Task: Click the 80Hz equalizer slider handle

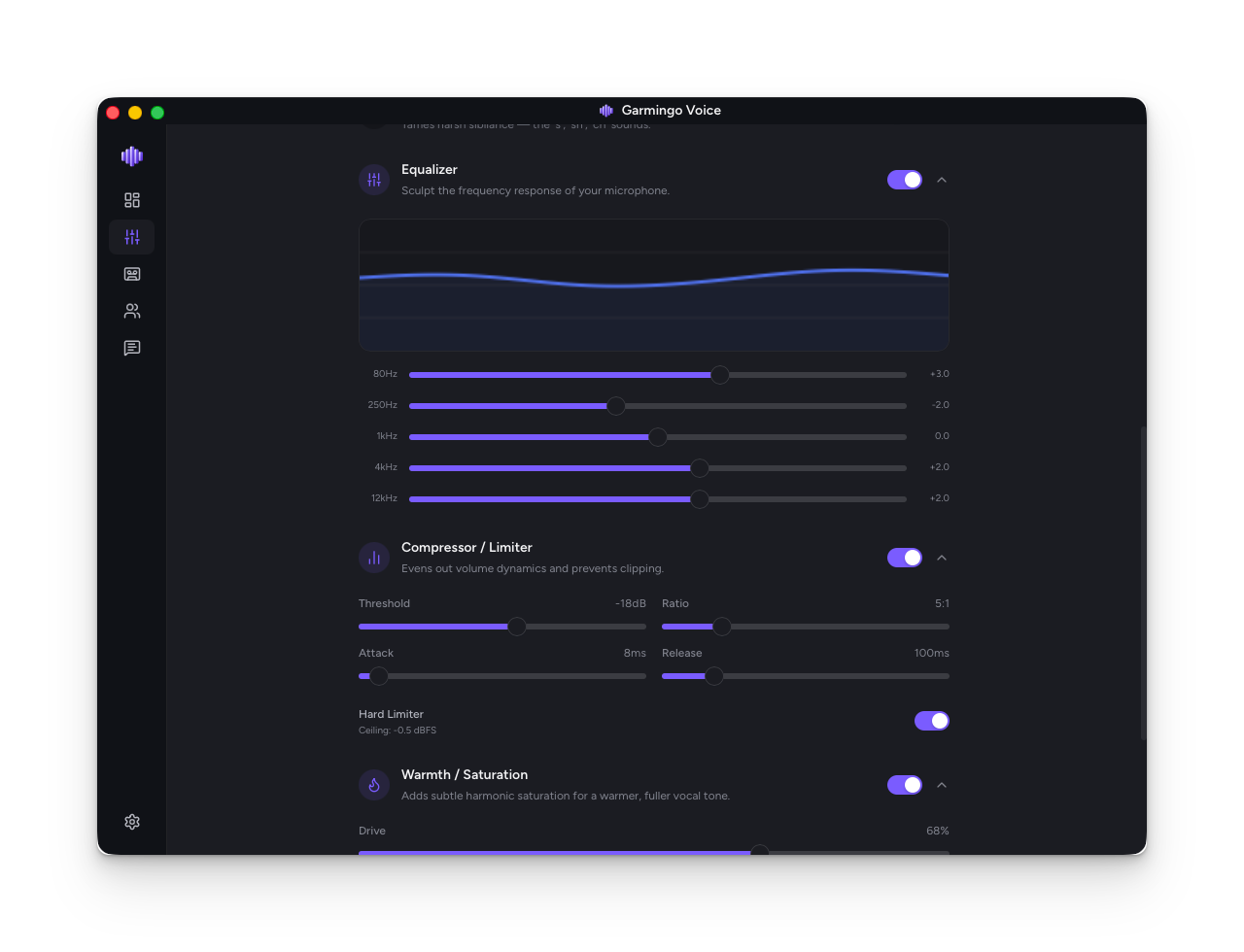Action: 720,375
